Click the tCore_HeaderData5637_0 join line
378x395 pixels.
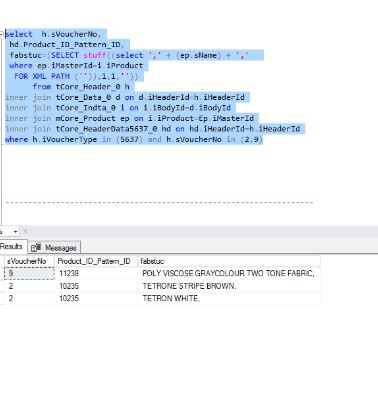click(x=153, y=129)
